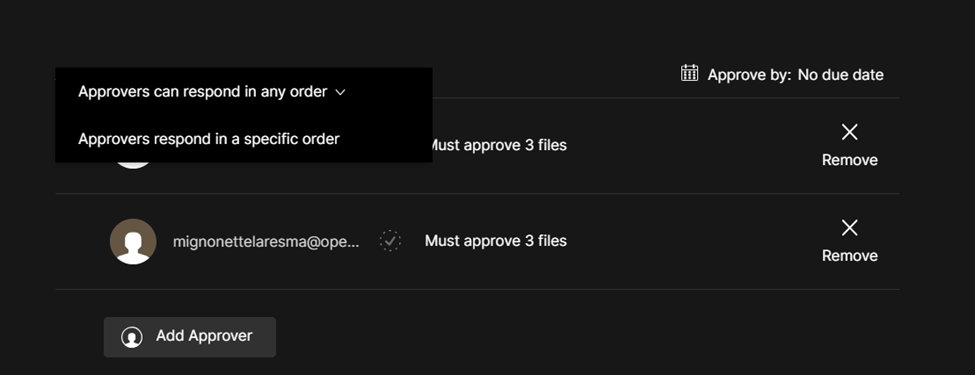
Task: Click the Add Approver button
Action: click(x=190, y=336)
